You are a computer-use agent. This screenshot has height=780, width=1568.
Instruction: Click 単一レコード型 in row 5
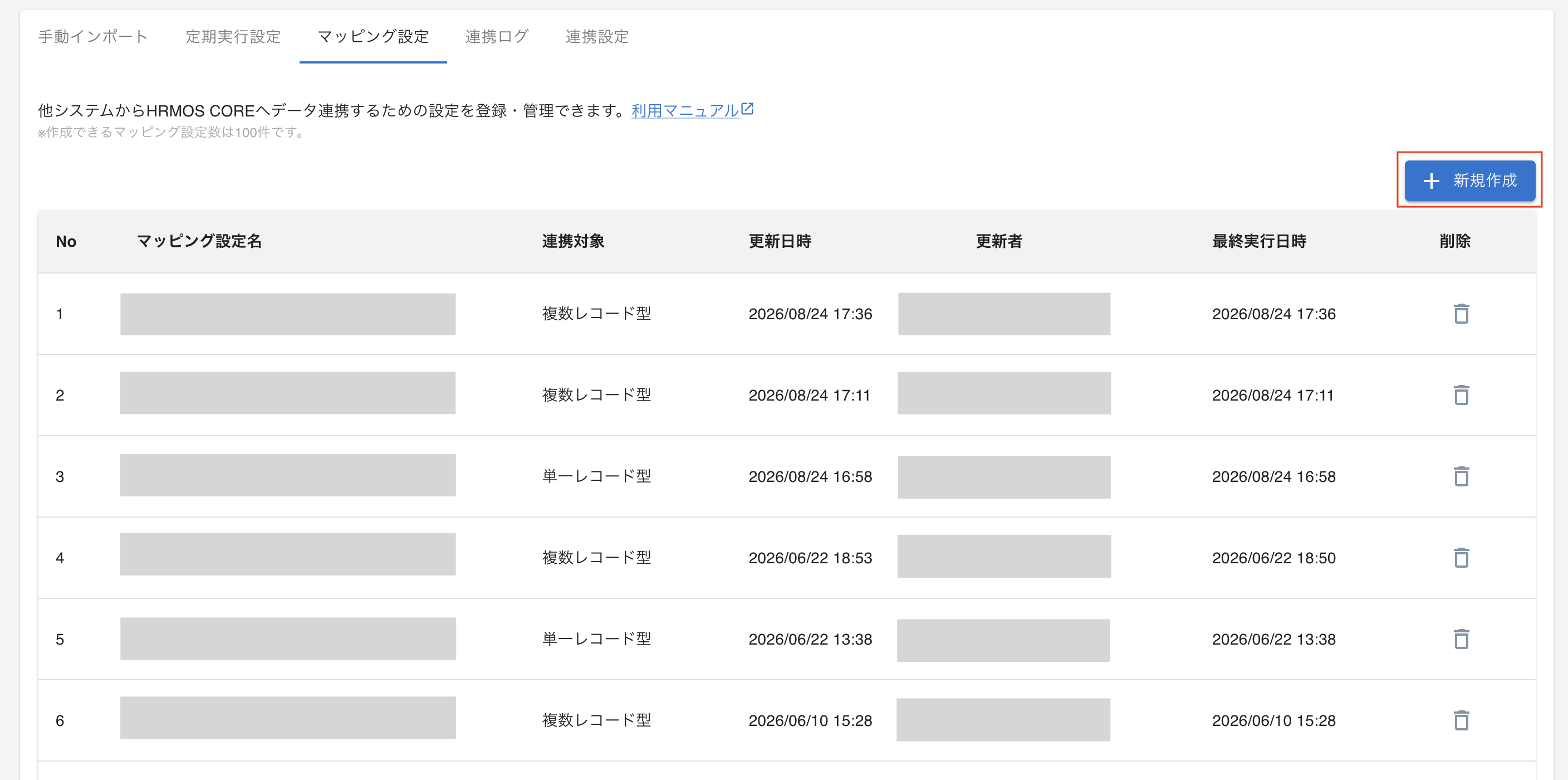[x=596, y=638]
